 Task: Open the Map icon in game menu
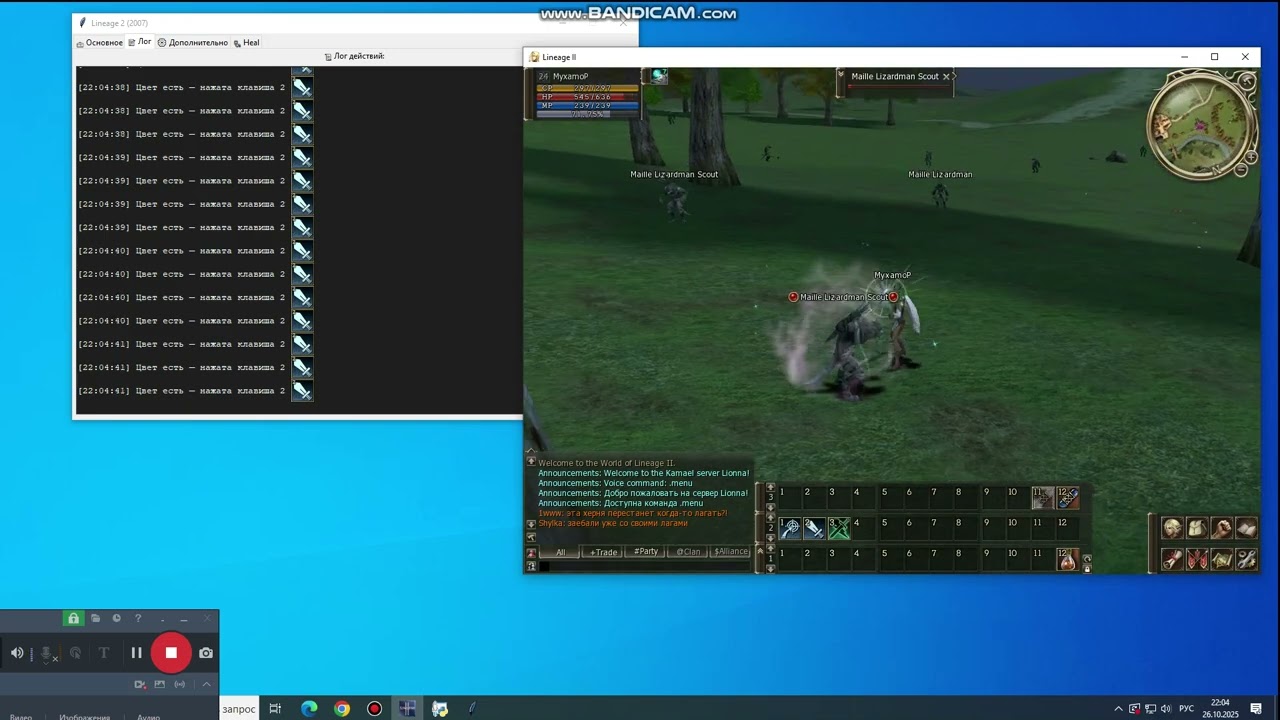pyautogui.click(x=1221, y=559)
